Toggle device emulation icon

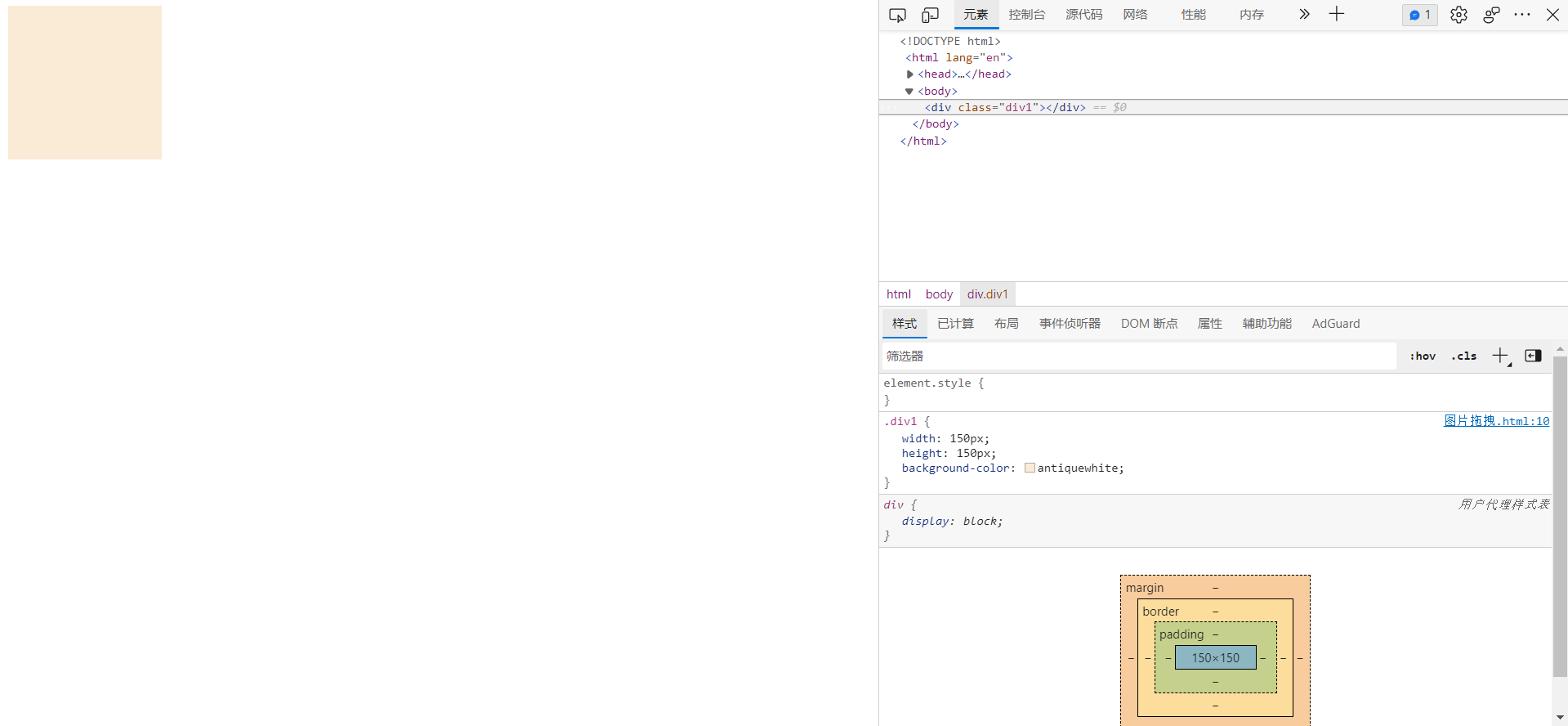(x=930, y=15)
